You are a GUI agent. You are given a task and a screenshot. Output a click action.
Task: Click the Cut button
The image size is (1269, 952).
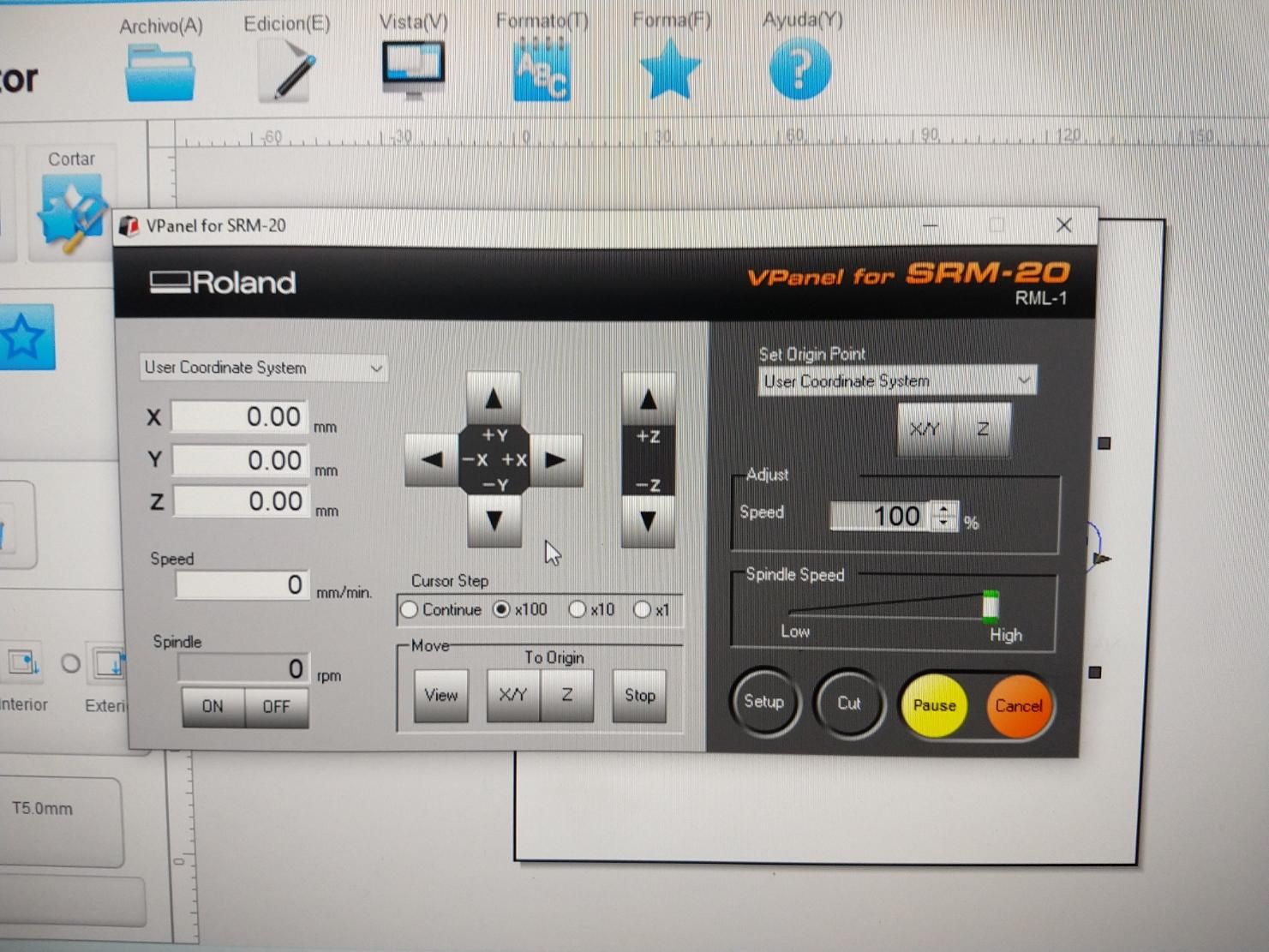849,704
